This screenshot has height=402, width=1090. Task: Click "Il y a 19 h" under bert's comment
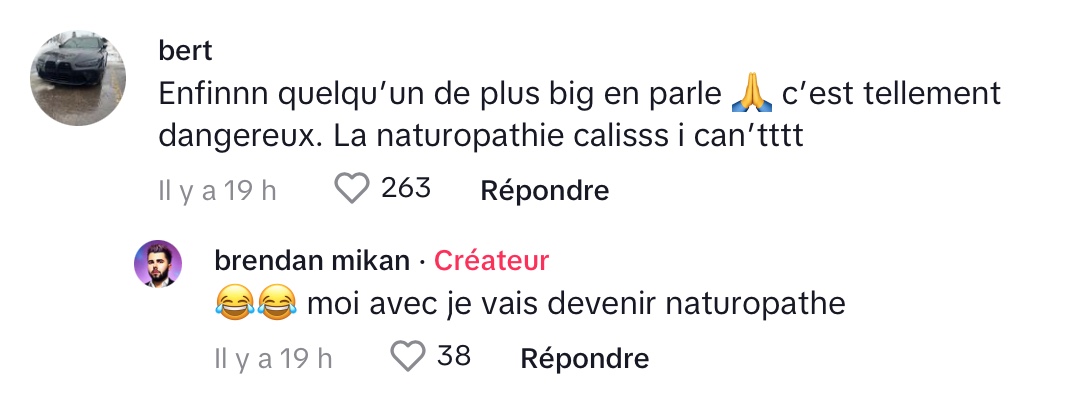[x=217, y=190]
